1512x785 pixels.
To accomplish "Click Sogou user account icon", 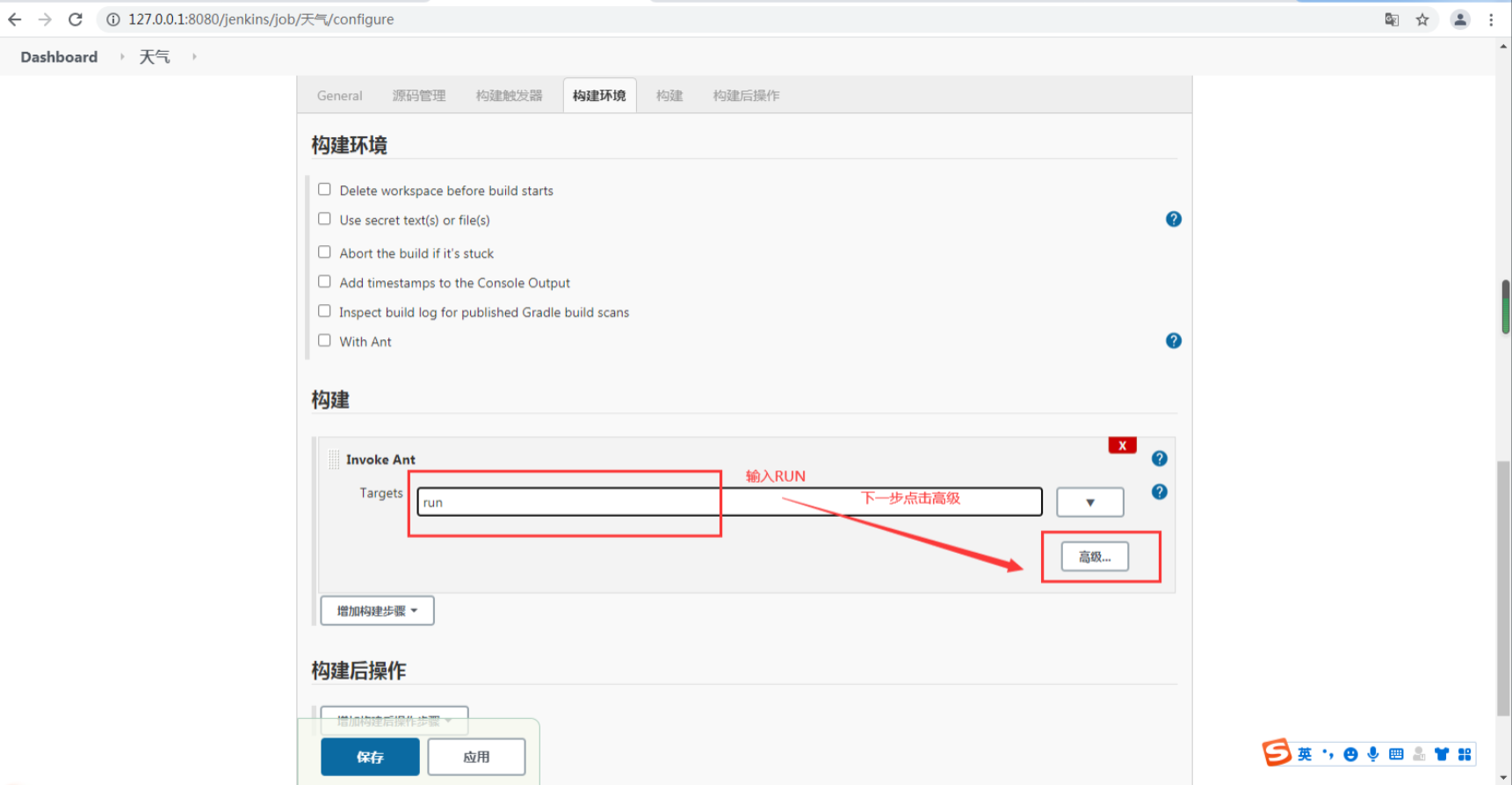I will coord(1419,754).
